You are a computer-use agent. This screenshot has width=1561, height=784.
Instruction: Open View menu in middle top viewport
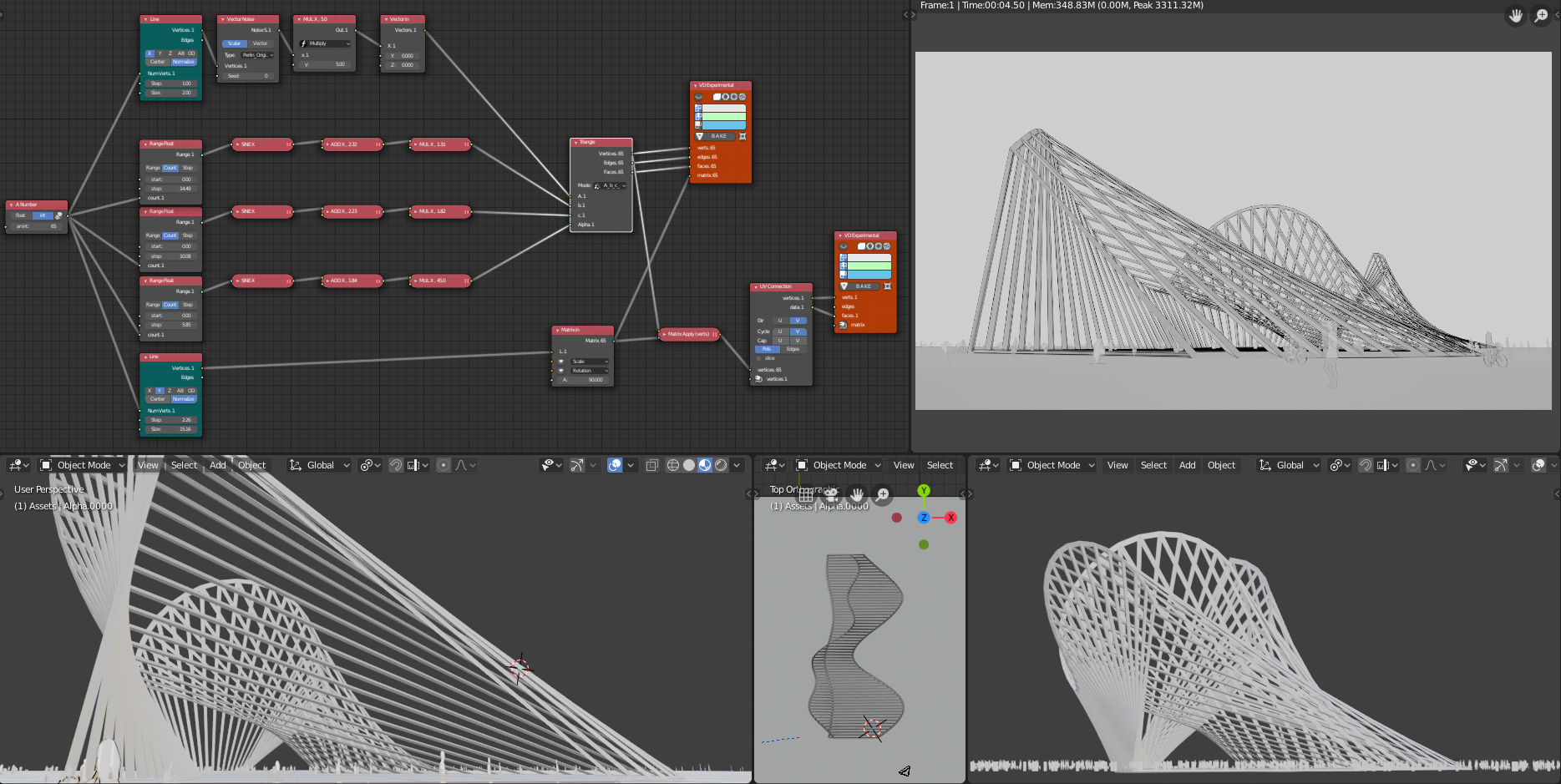[x=904, y=465]
